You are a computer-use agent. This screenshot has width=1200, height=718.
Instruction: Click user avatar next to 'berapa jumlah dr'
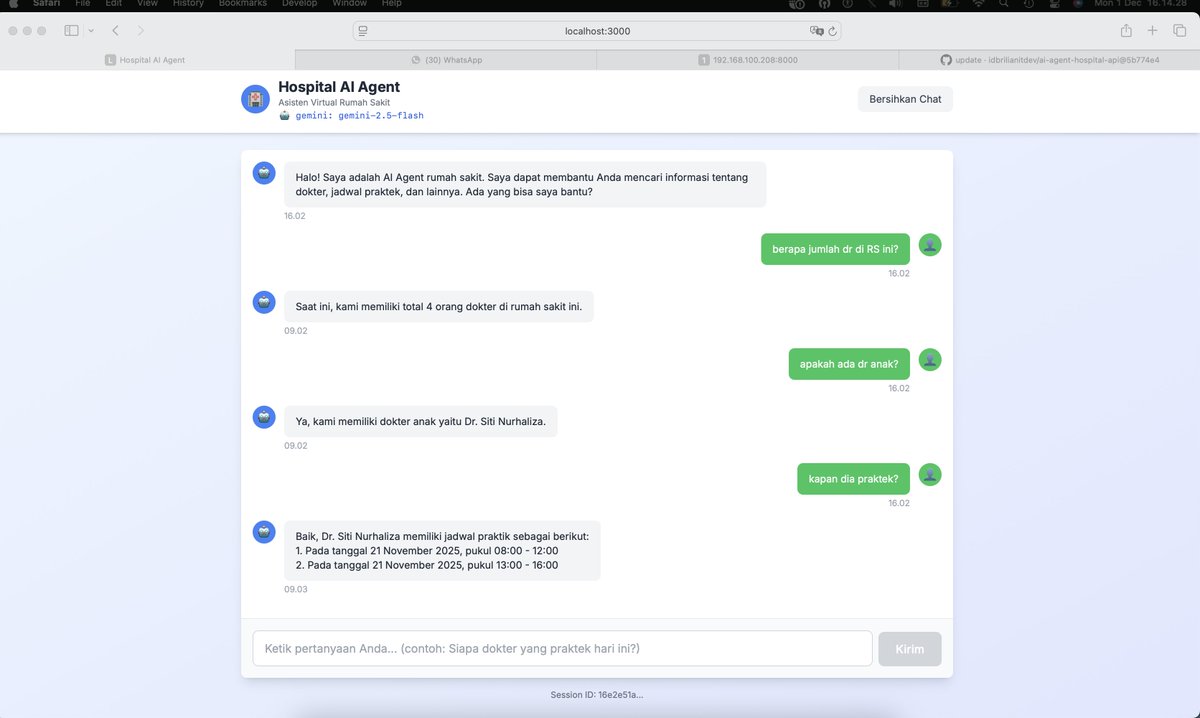(x=930, y=245)
